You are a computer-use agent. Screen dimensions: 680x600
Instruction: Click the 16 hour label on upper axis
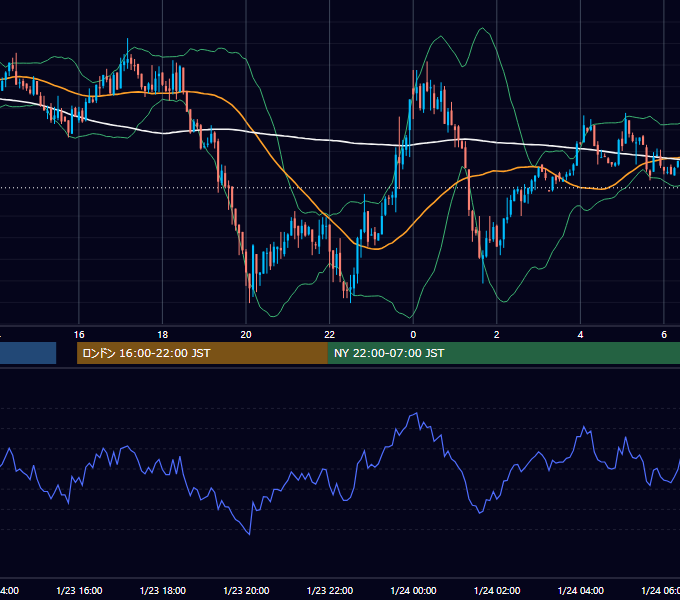[x=79, y=335]
